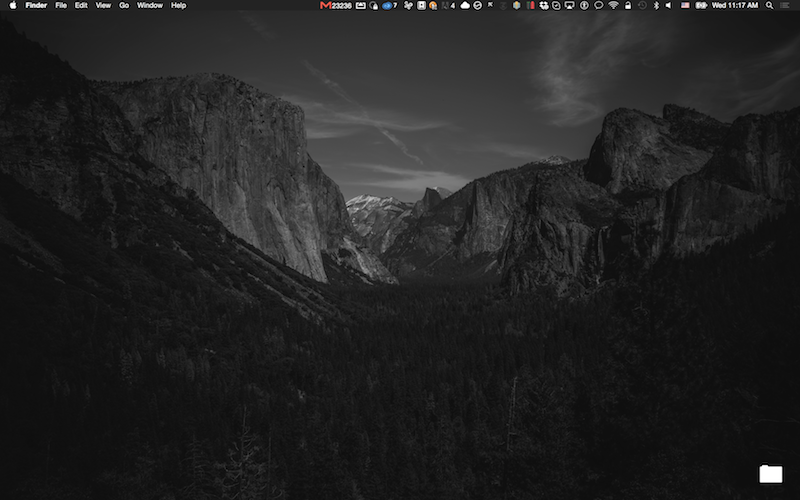Open the File menu
Viewport: 800px width, 500px height.
click(61, 5)
